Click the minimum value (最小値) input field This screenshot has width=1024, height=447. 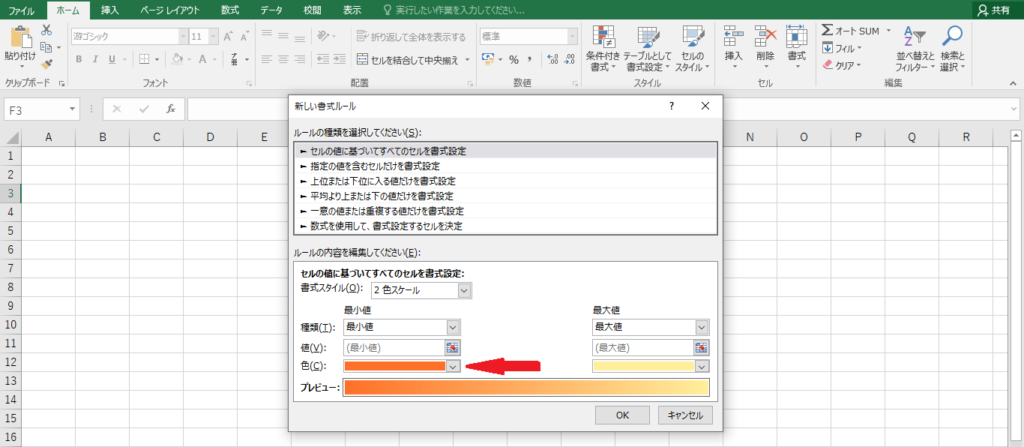[x=394, y=347]
